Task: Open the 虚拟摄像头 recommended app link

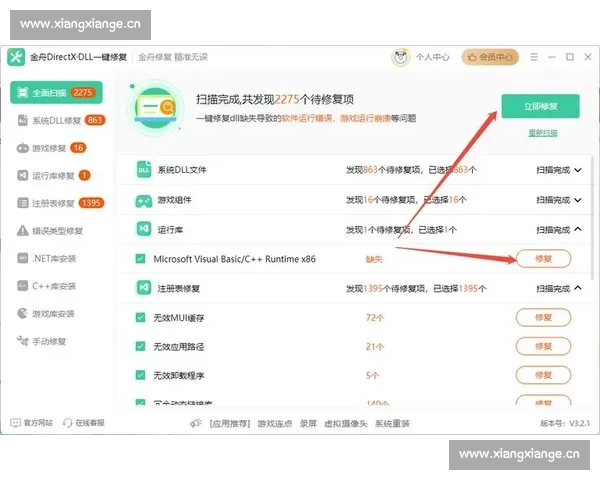Action: tap(346, 423)
